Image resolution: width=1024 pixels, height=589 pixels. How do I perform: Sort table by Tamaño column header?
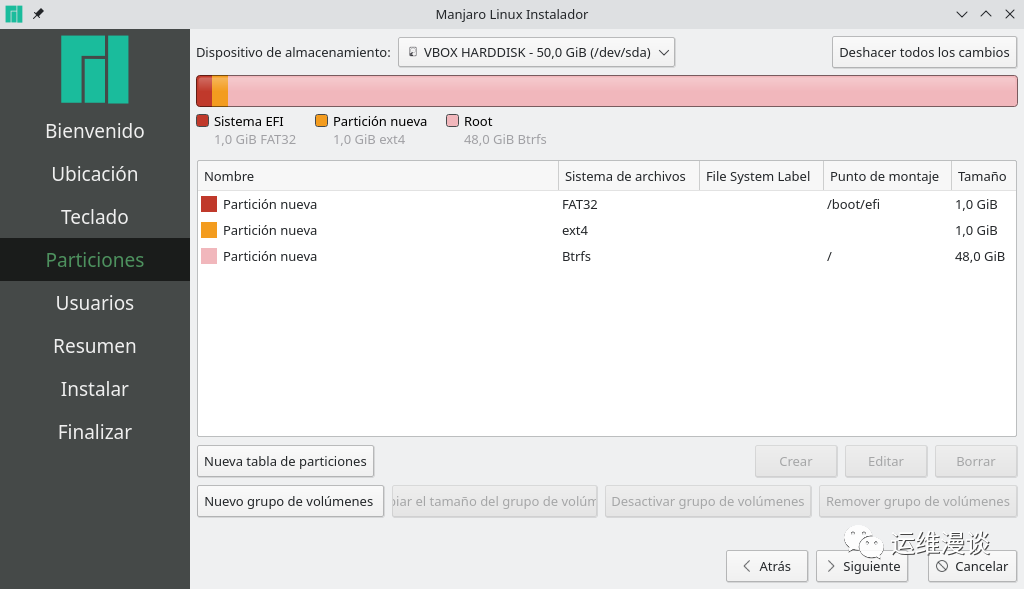click(982, 176)
